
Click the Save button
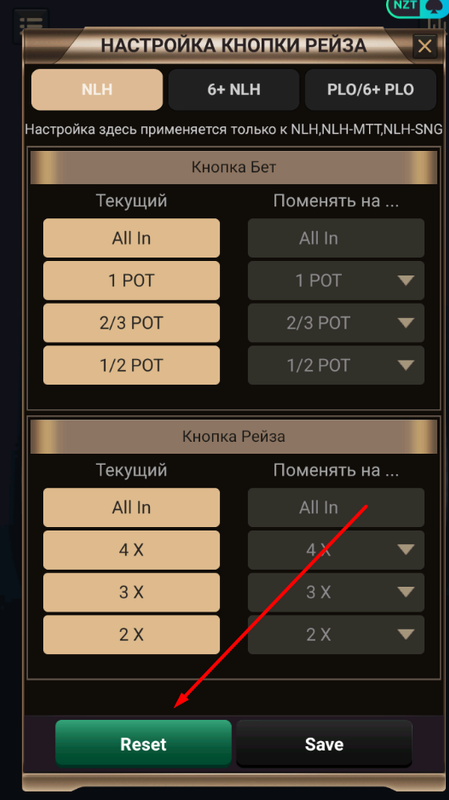[x=324, y=743]
